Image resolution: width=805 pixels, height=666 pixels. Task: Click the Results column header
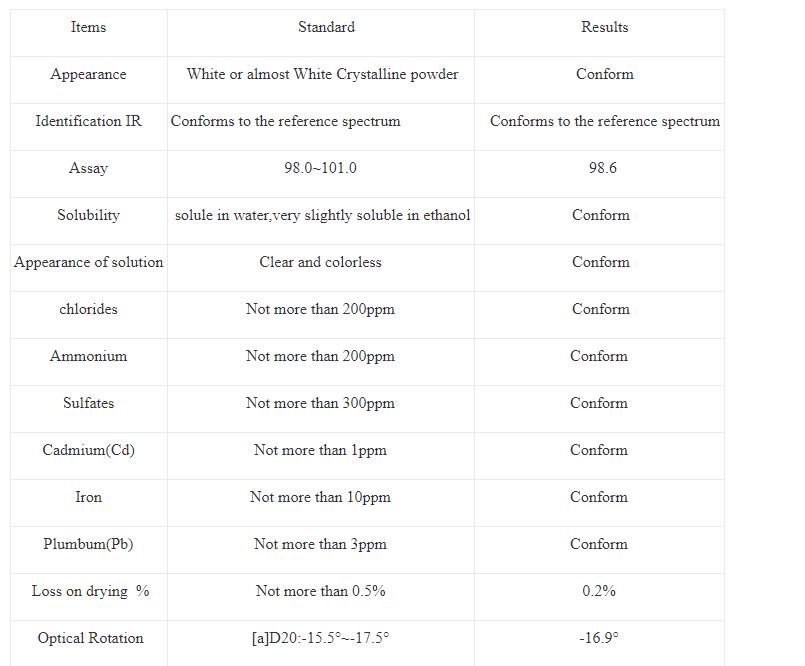(x=604, y=27)
